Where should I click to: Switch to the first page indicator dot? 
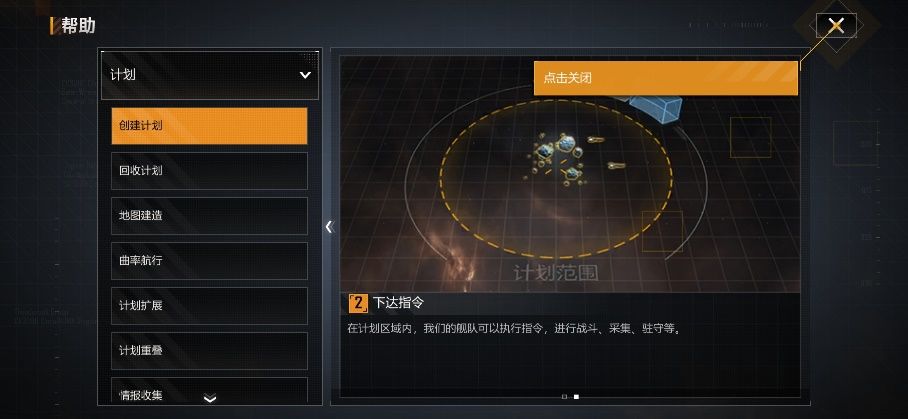coord(565,397)
